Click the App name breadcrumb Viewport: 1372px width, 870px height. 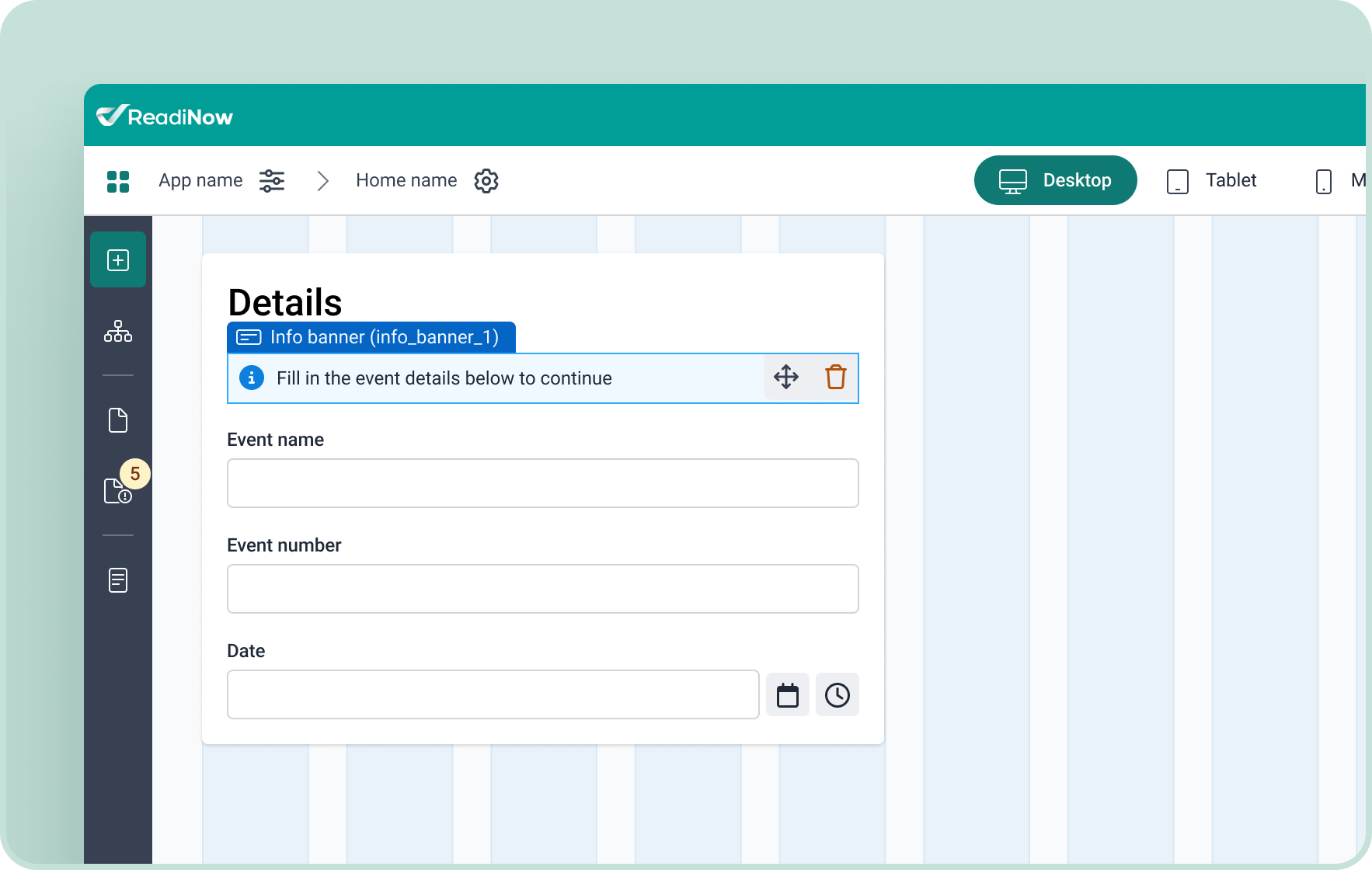[x=200, y=181]
